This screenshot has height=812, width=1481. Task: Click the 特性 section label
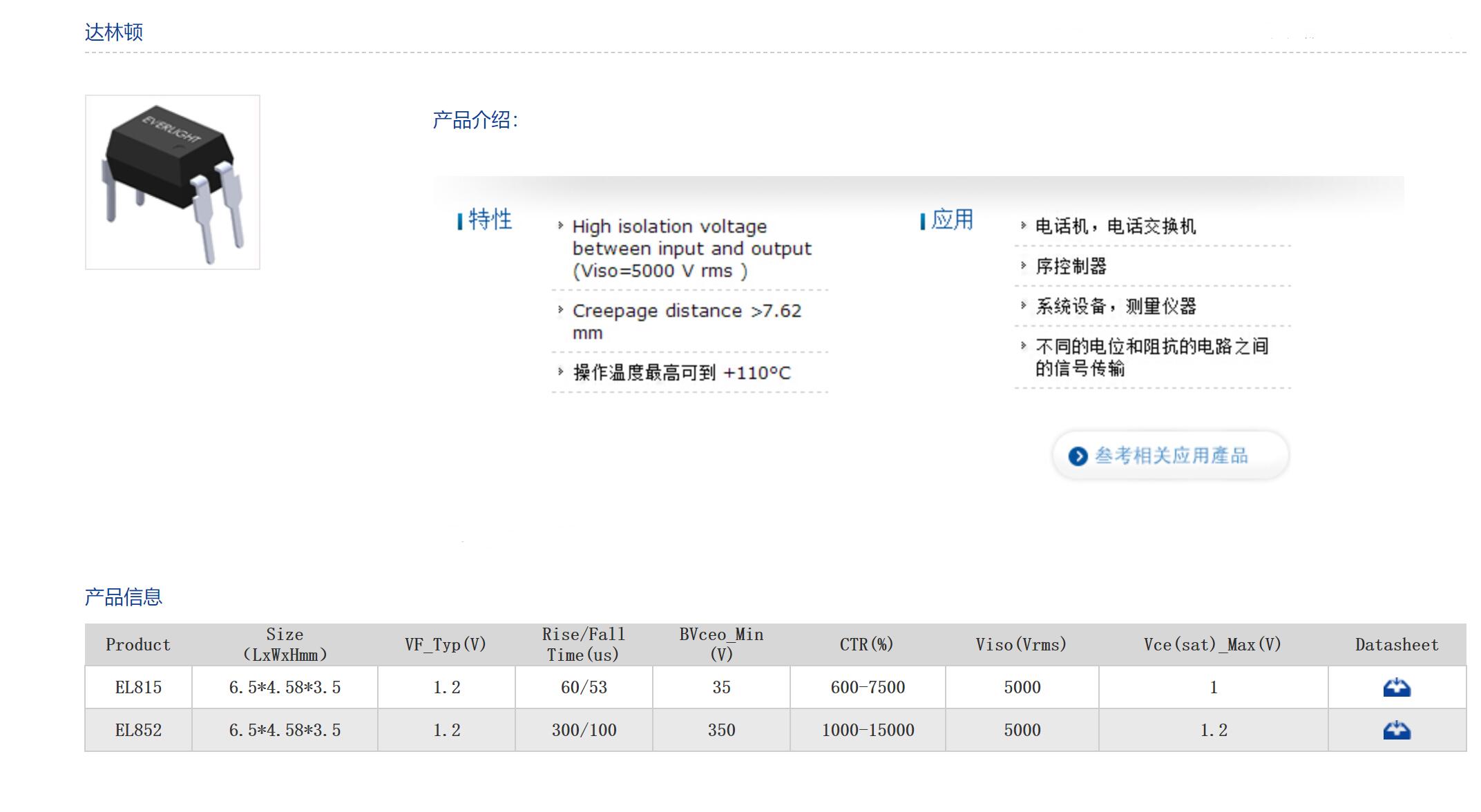pos(490,220)
